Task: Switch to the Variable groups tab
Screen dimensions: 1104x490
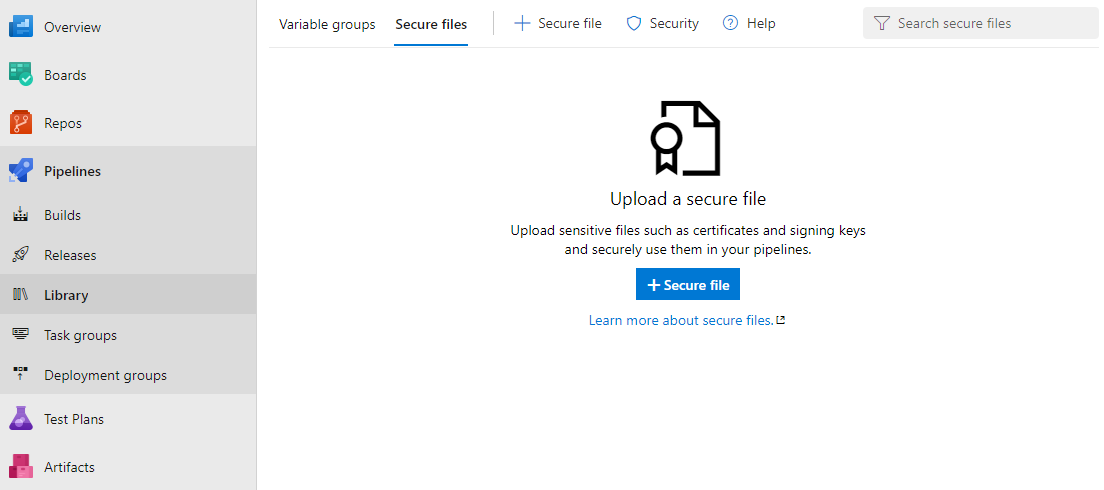Action: 327,24
